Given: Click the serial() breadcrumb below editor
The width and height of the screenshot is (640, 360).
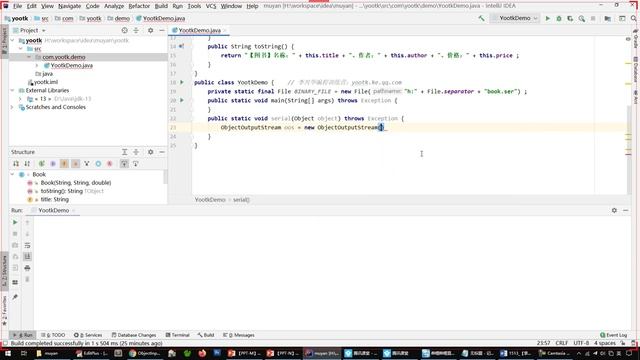Looking at the screenshot, I should pos(241,200).
